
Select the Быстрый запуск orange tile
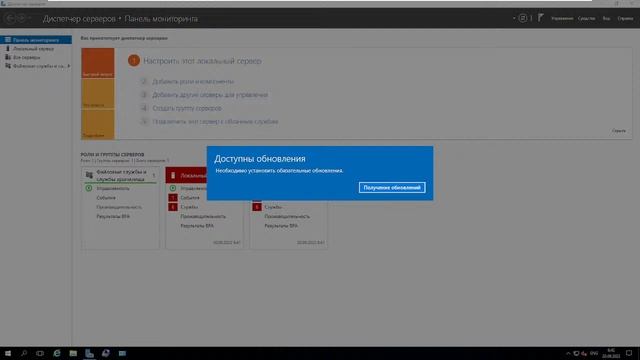tap(98, 63)
